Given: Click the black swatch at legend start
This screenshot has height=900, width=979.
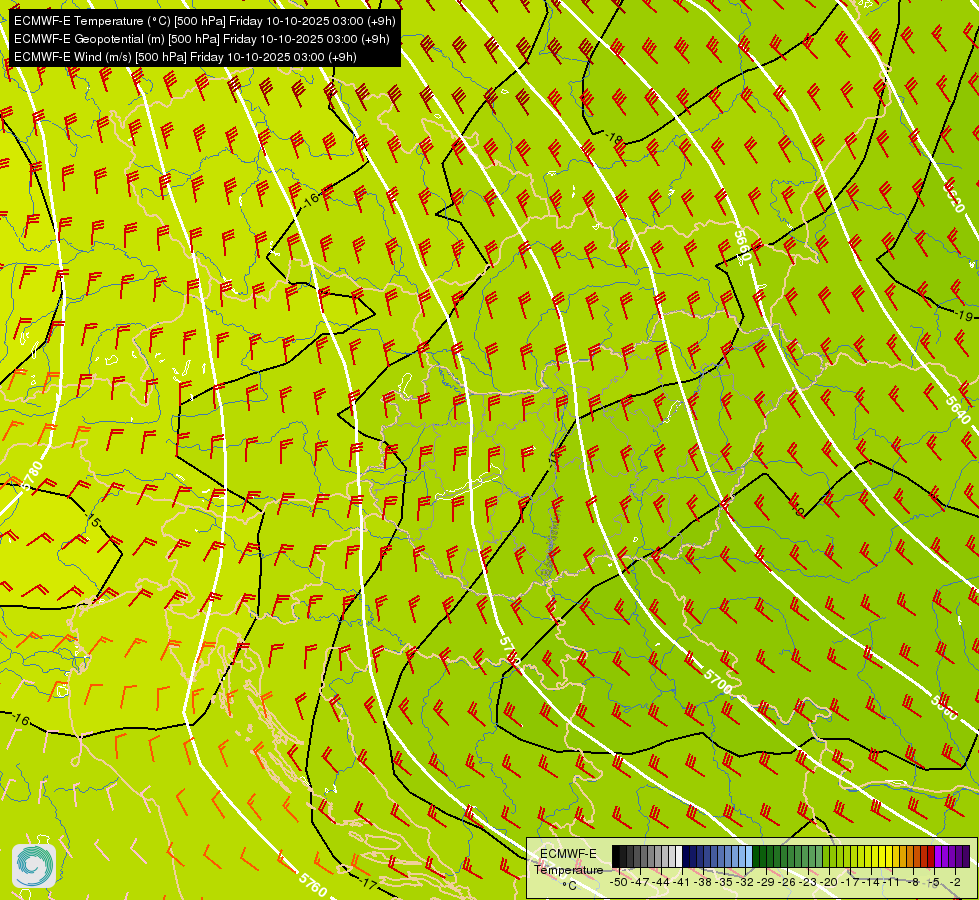Looking at the screenshot, I should point(616,856).
